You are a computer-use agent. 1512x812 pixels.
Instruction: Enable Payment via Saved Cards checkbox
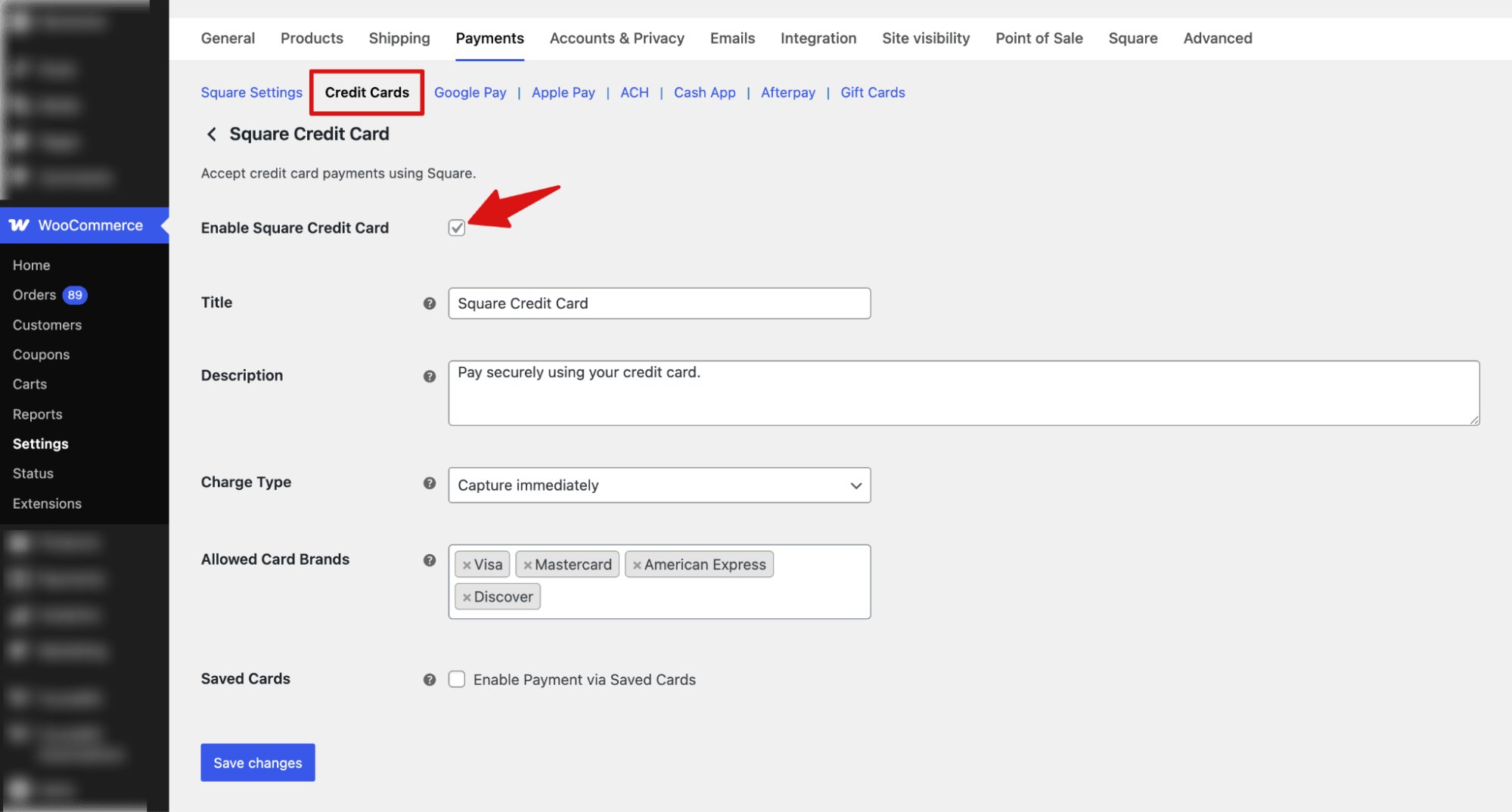coord(457,679)
